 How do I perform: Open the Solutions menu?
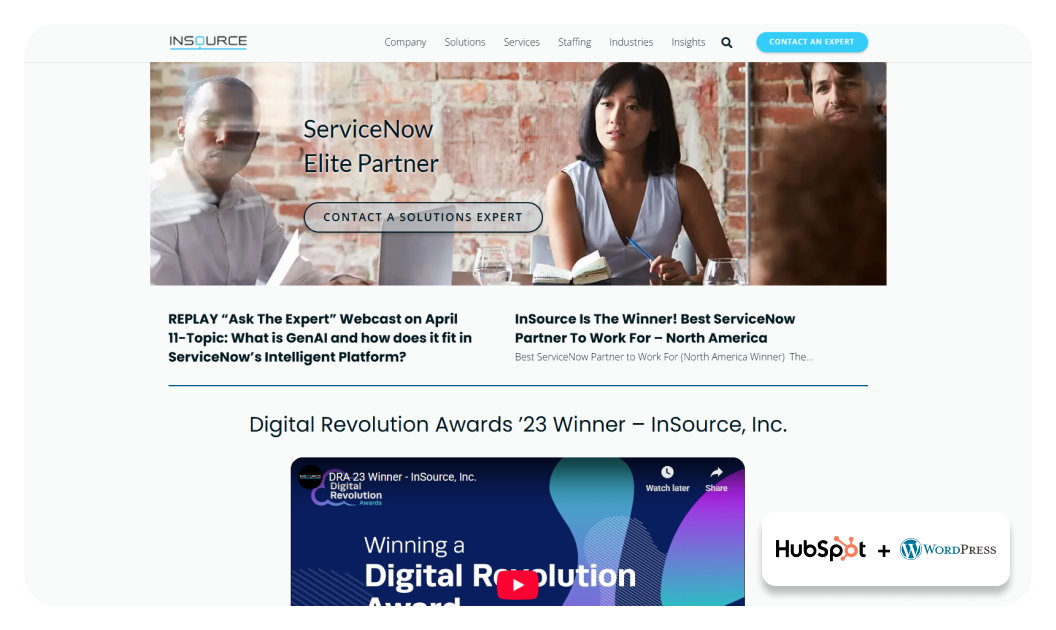465,42
